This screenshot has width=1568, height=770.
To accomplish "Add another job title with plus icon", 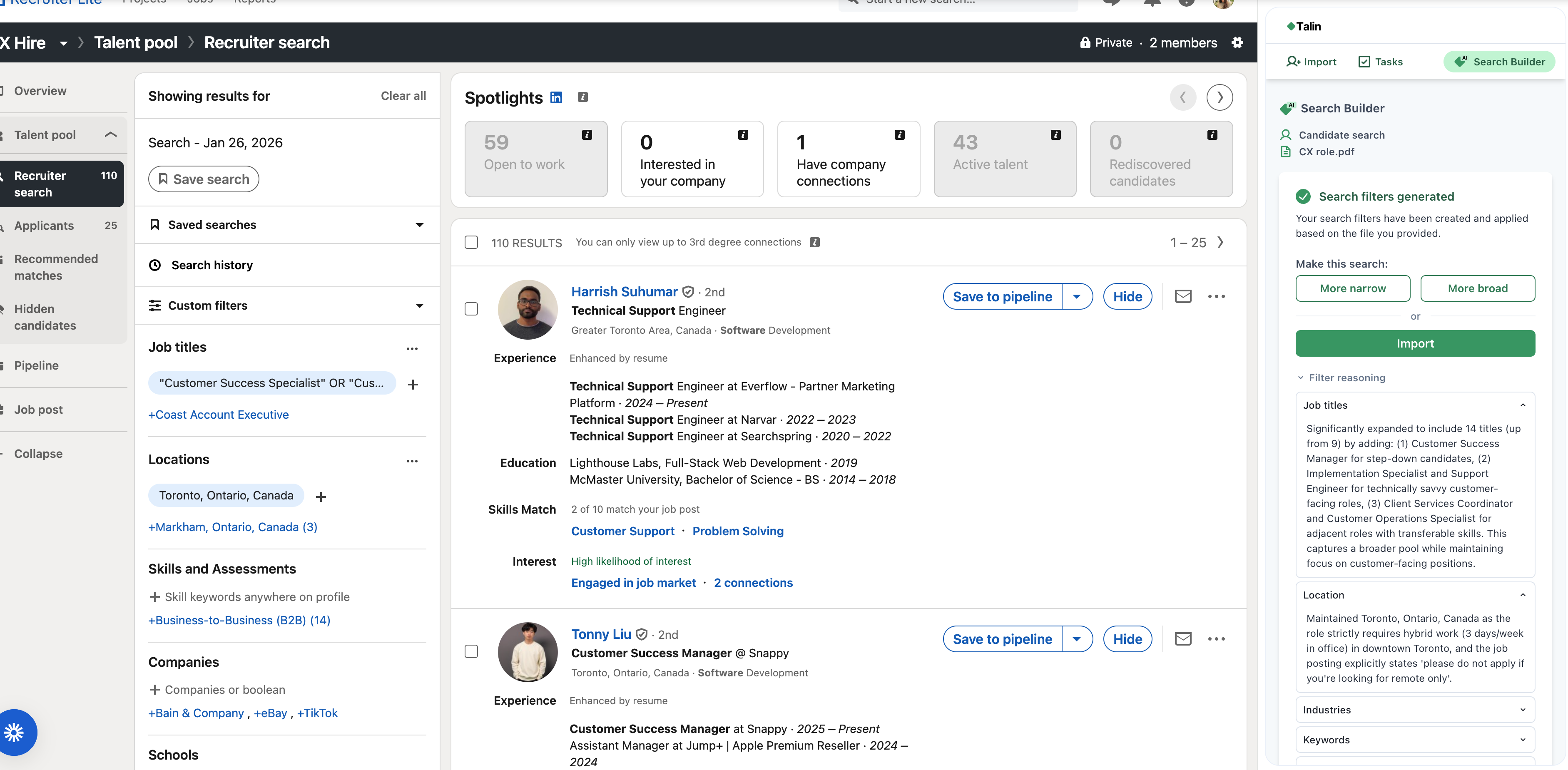I will coord(413,385).
